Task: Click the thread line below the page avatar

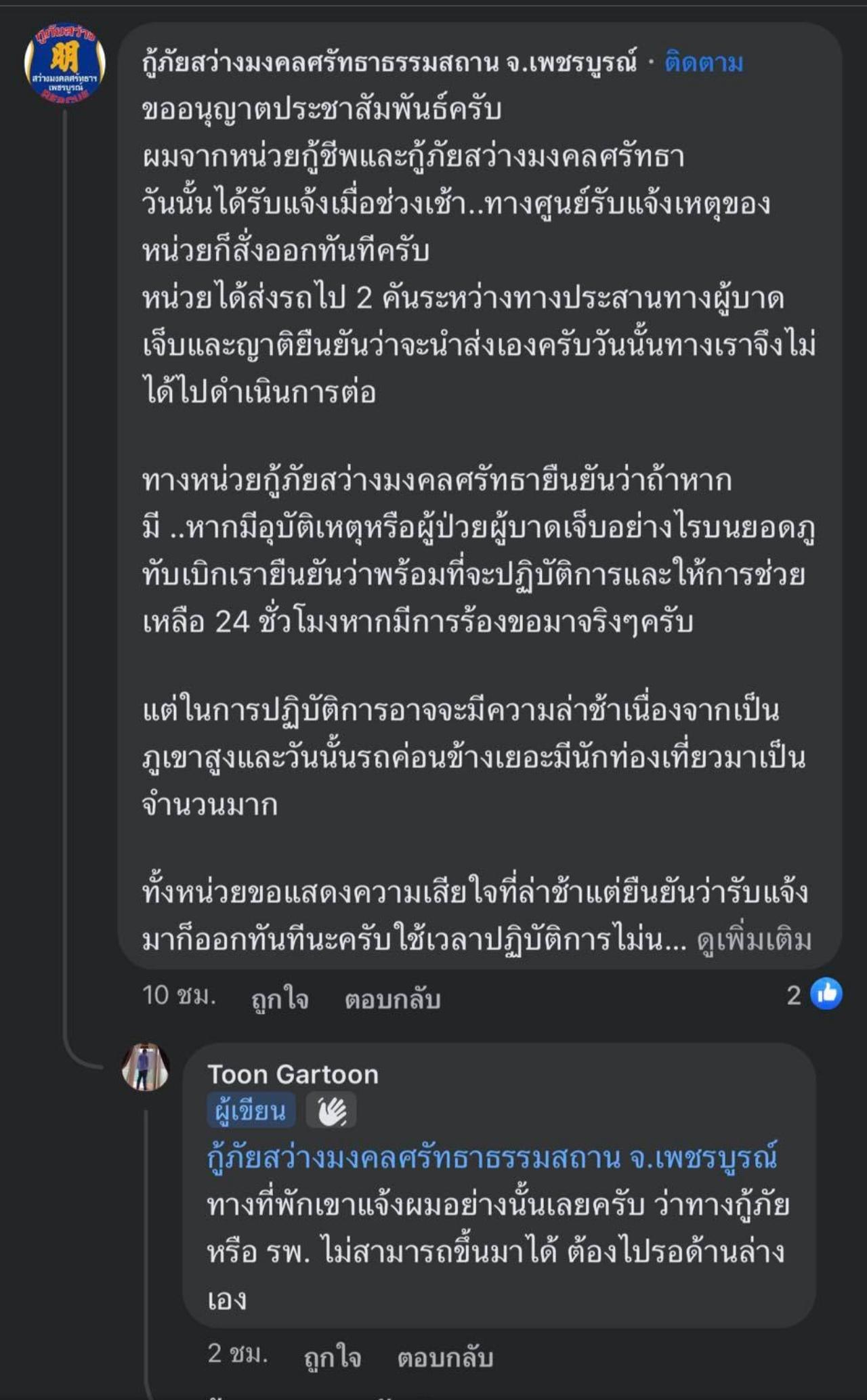Action: tap(65, 542)
